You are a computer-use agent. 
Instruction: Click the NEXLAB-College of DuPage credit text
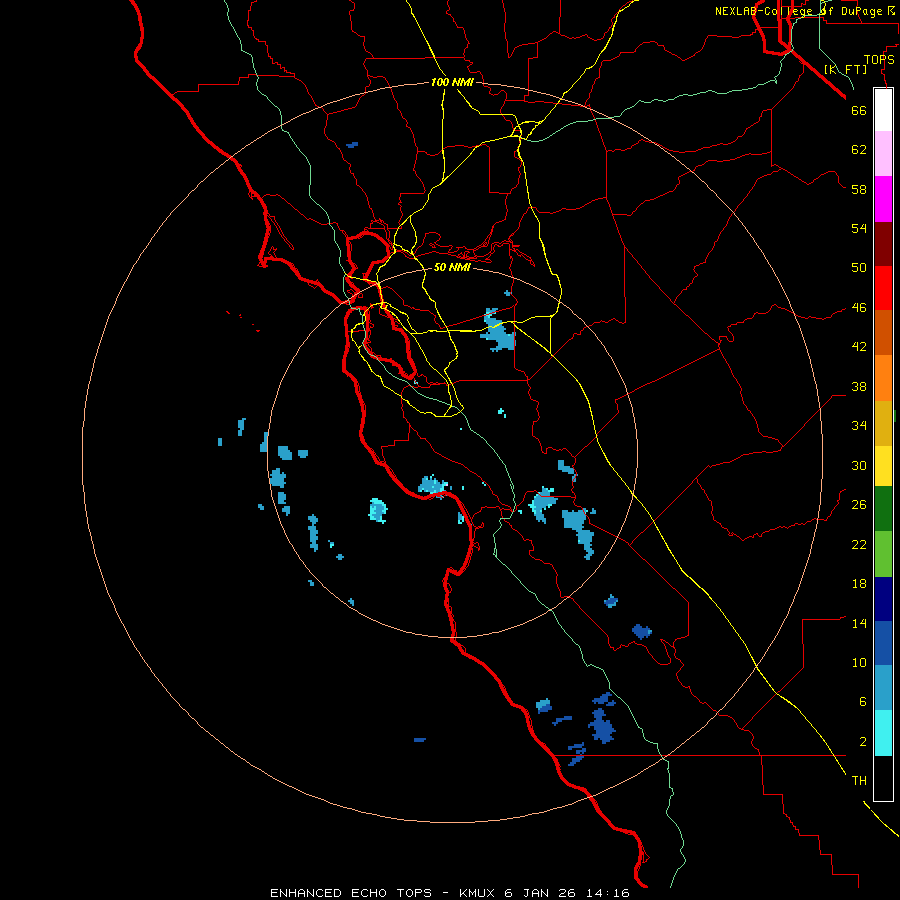805,11
